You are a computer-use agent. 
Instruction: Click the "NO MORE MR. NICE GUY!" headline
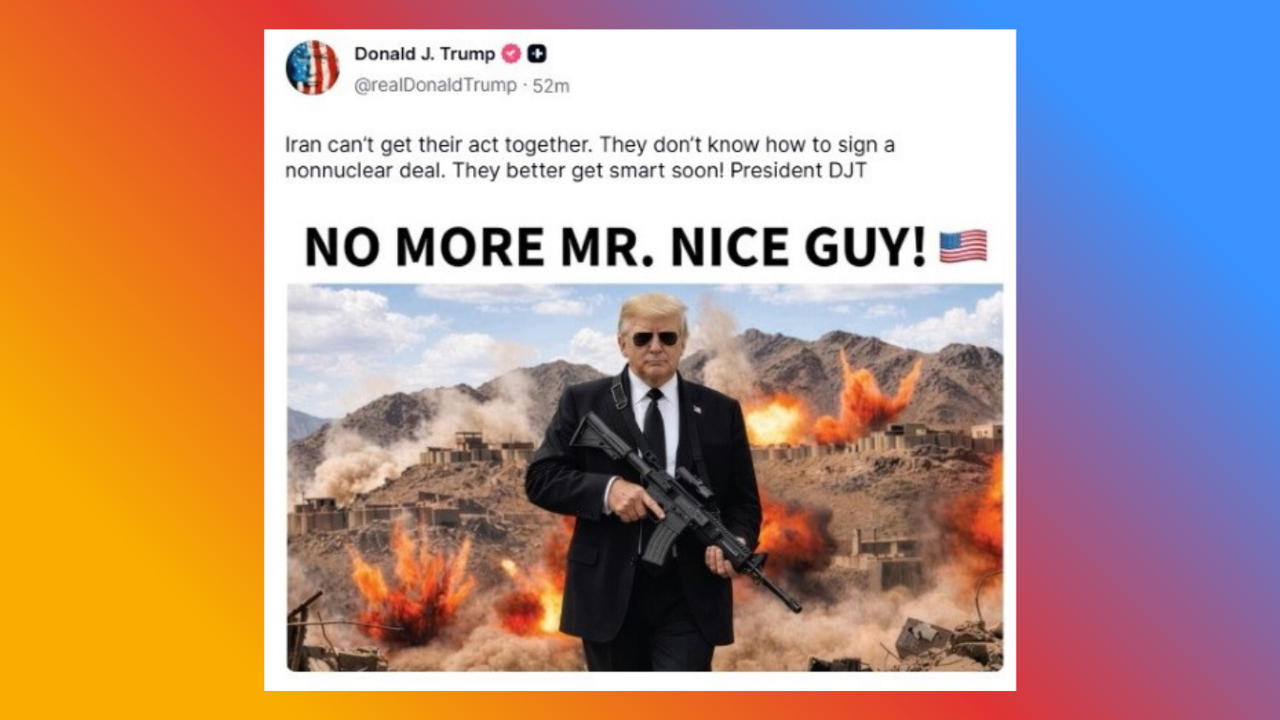[x=615, y=247]
